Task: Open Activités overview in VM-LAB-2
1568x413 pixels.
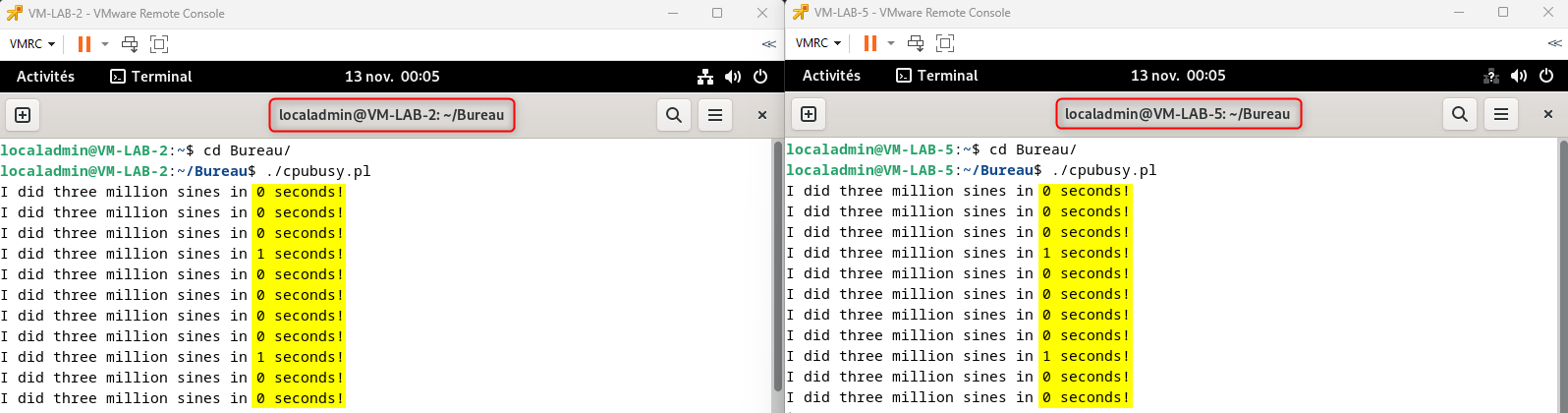Action: pyautogui.click(x=45, y=77)
